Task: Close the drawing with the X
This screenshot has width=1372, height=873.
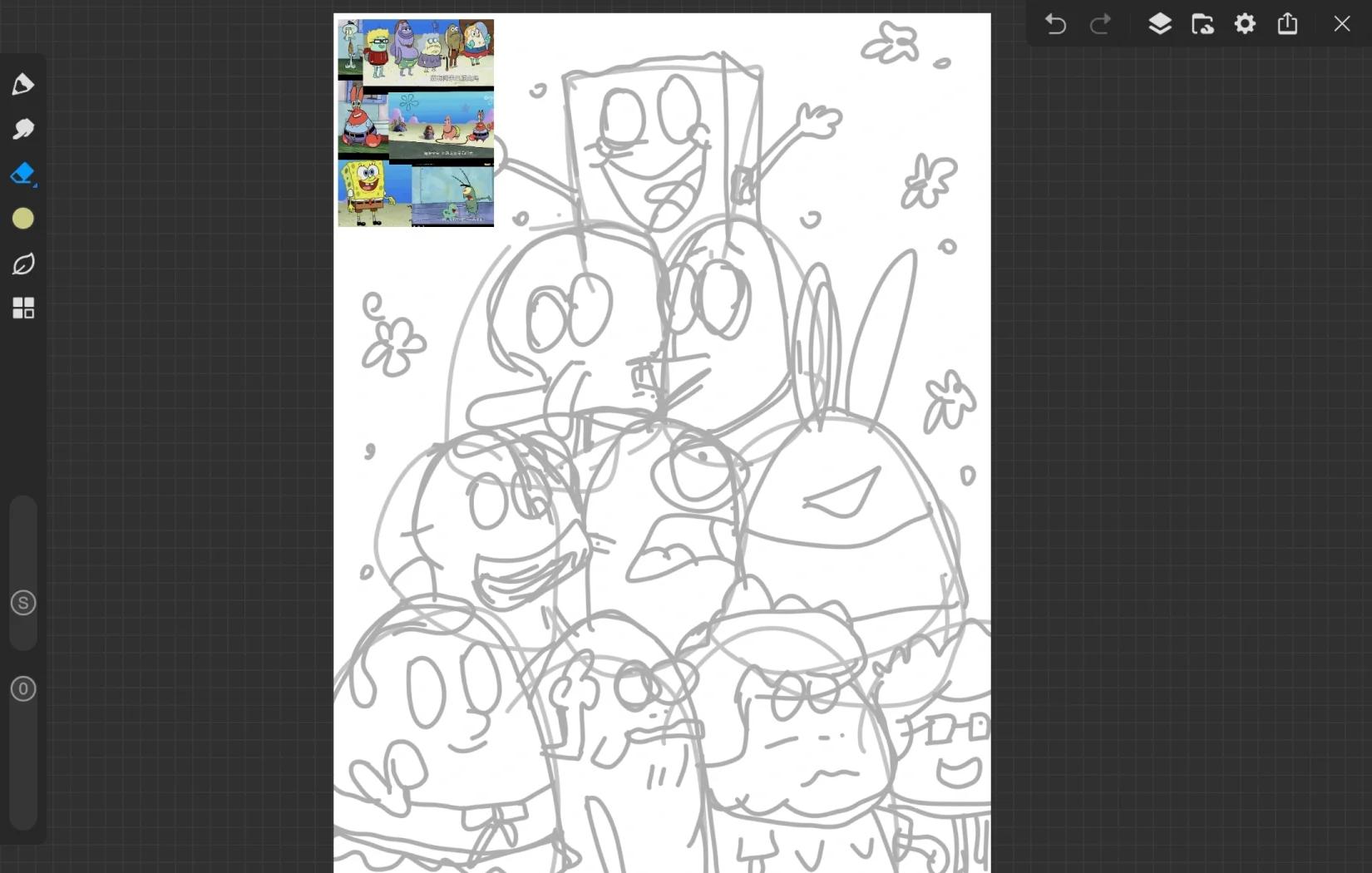Action: click(x=1341, y=24)
